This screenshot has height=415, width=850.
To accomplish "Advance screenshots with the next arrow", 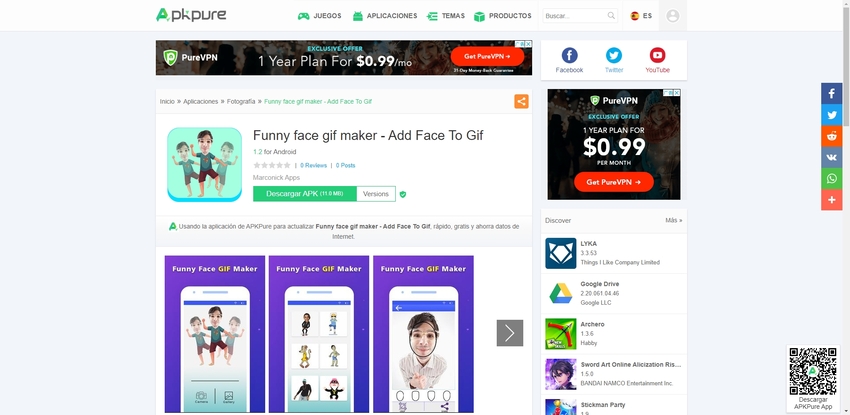I will coord(510,333).
